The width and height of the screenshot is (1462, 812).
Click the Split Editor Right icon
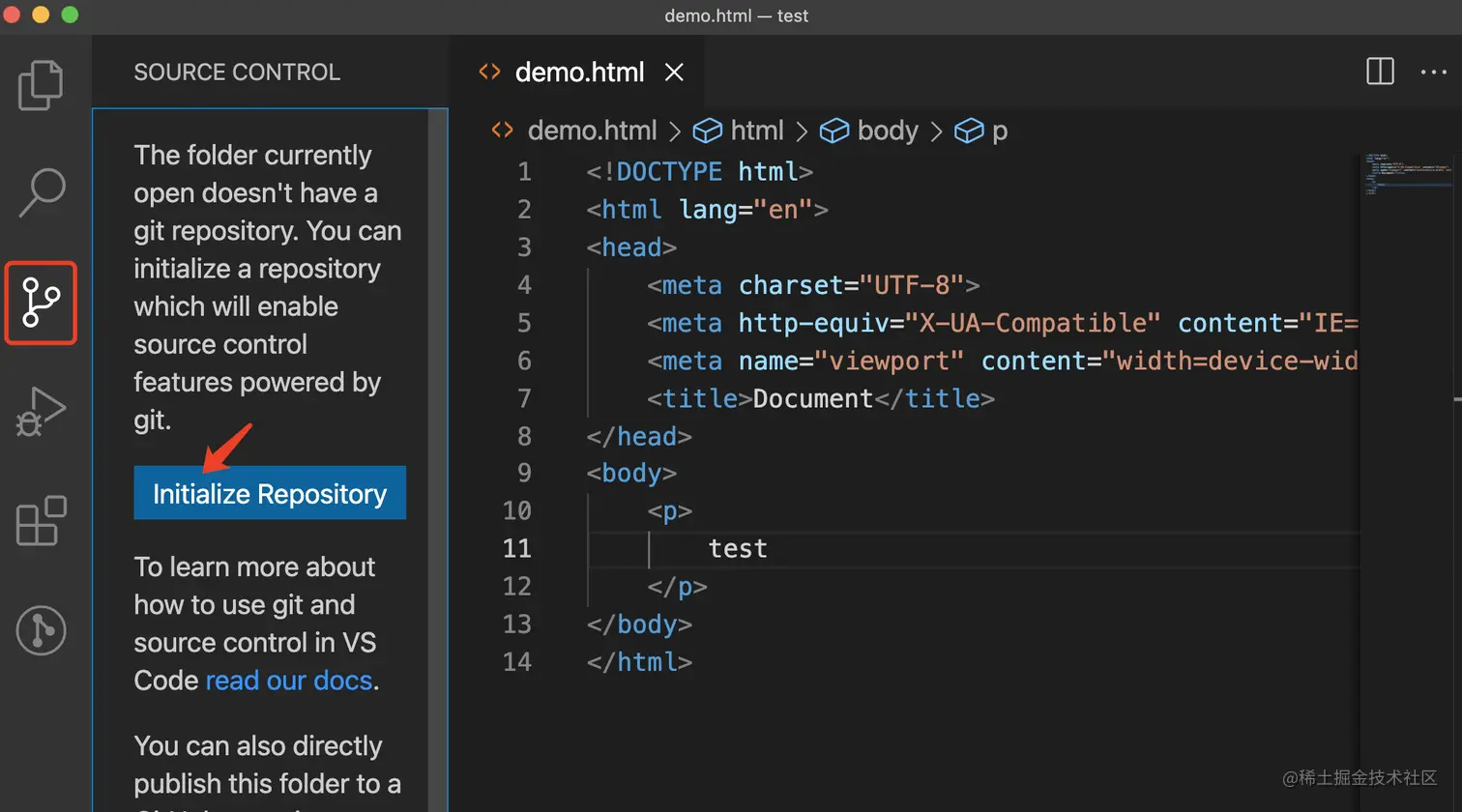[x=1380, y=72]
